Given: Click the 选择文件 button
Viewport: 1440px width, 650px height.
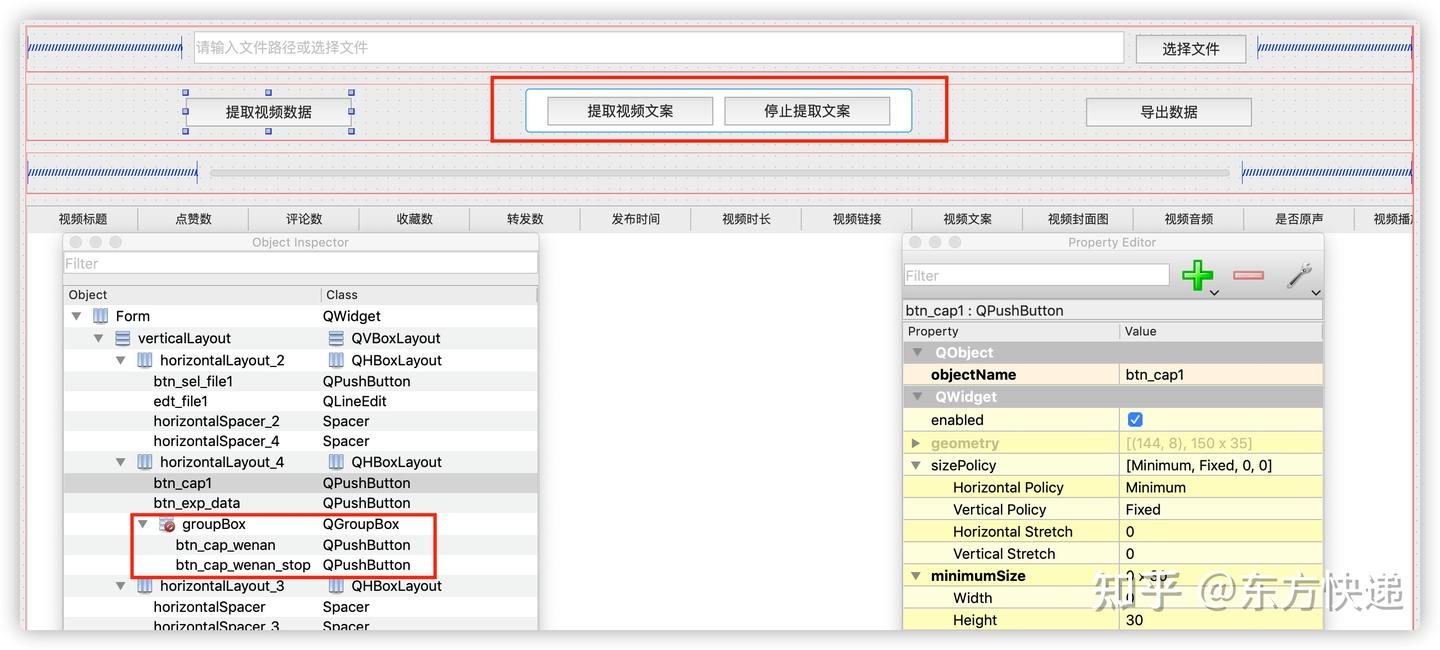Looking at the screenshot, I should point(1190,47).
